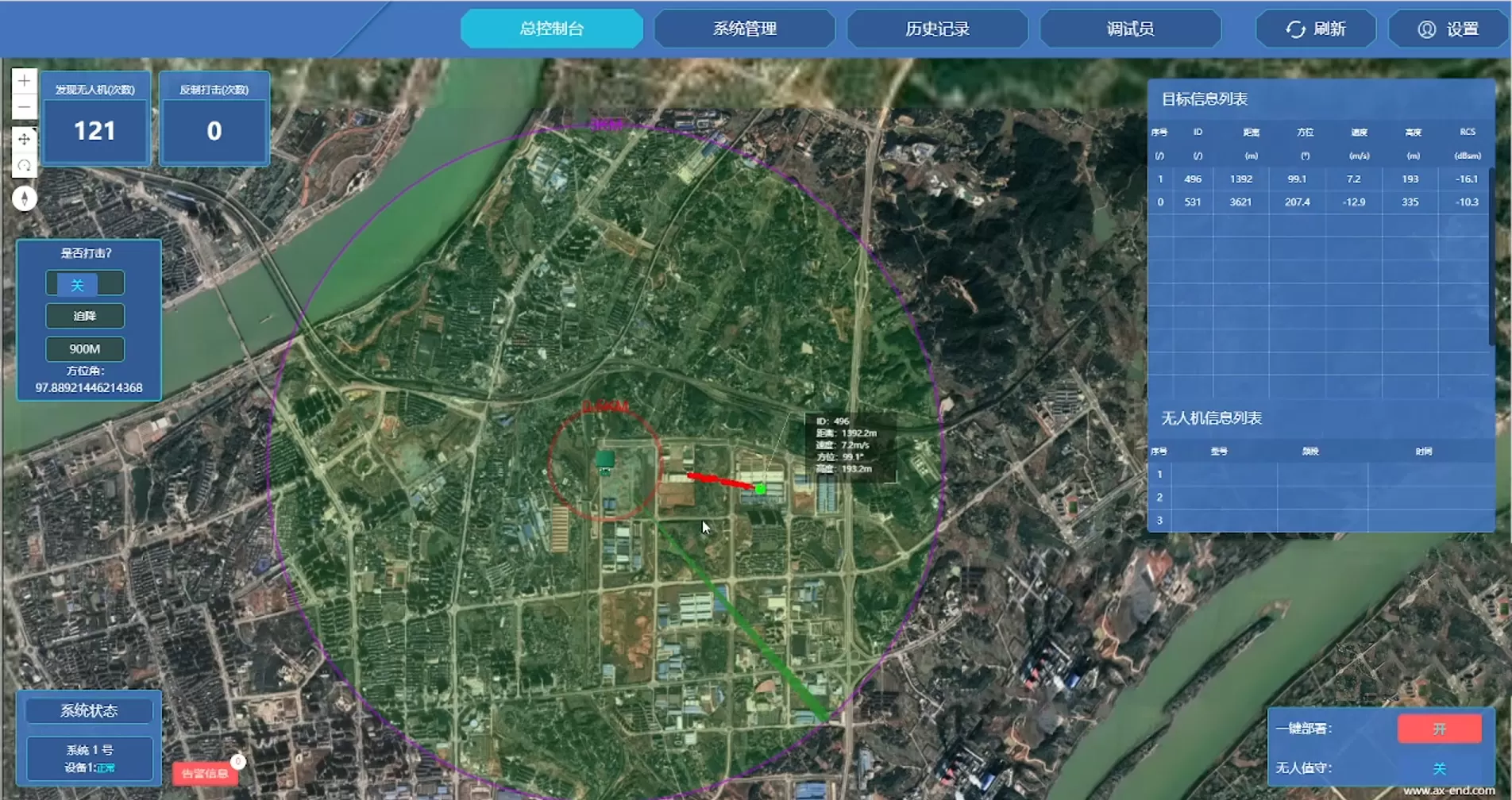Toggle the 是否打击 strike switch
1512x800 pixels.
pyautogui.click(x=84, y=284)
